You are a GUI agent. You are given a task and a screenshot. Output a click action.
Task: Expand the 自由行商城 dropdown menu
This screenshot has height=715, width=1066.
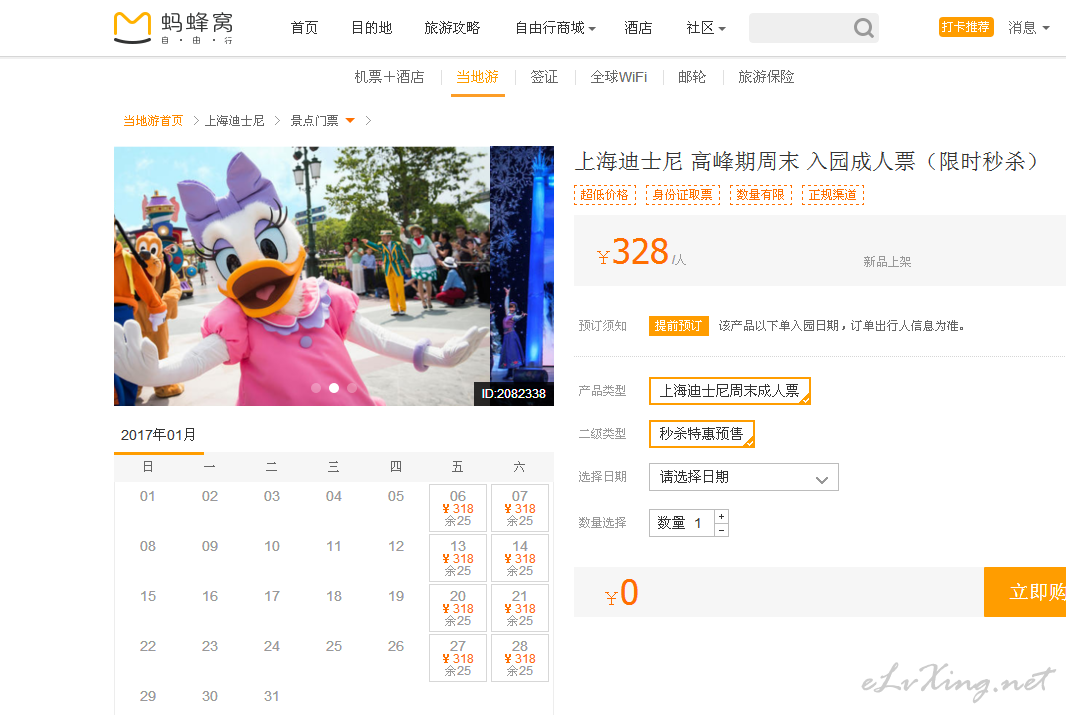[x=555, y=28]
